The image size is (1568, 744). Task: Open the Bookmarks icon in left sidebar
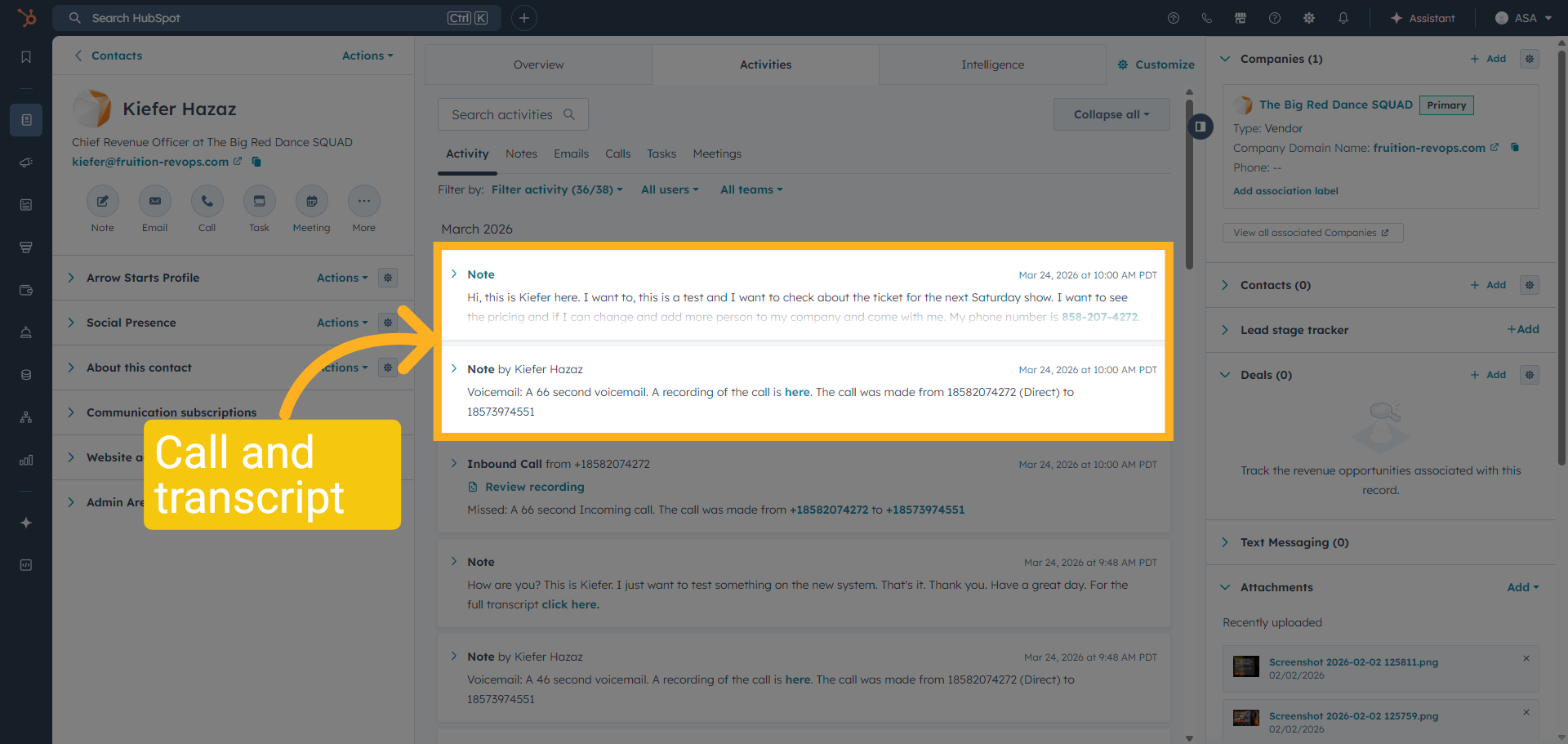26,57
